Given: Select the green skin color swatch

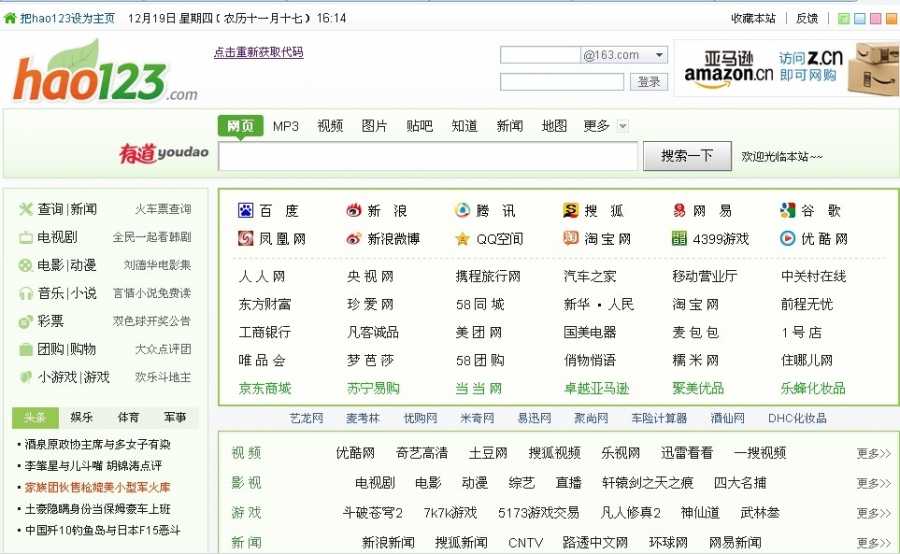Looking at the screenshot, I should click(843, 18).
